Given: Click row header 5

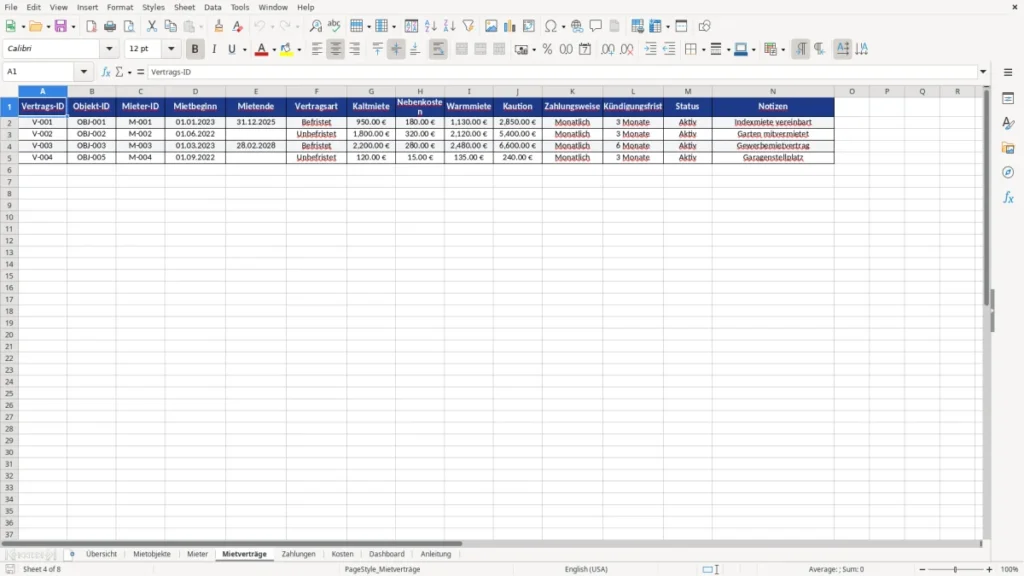Looking at the screenshot, I should 9,158.
